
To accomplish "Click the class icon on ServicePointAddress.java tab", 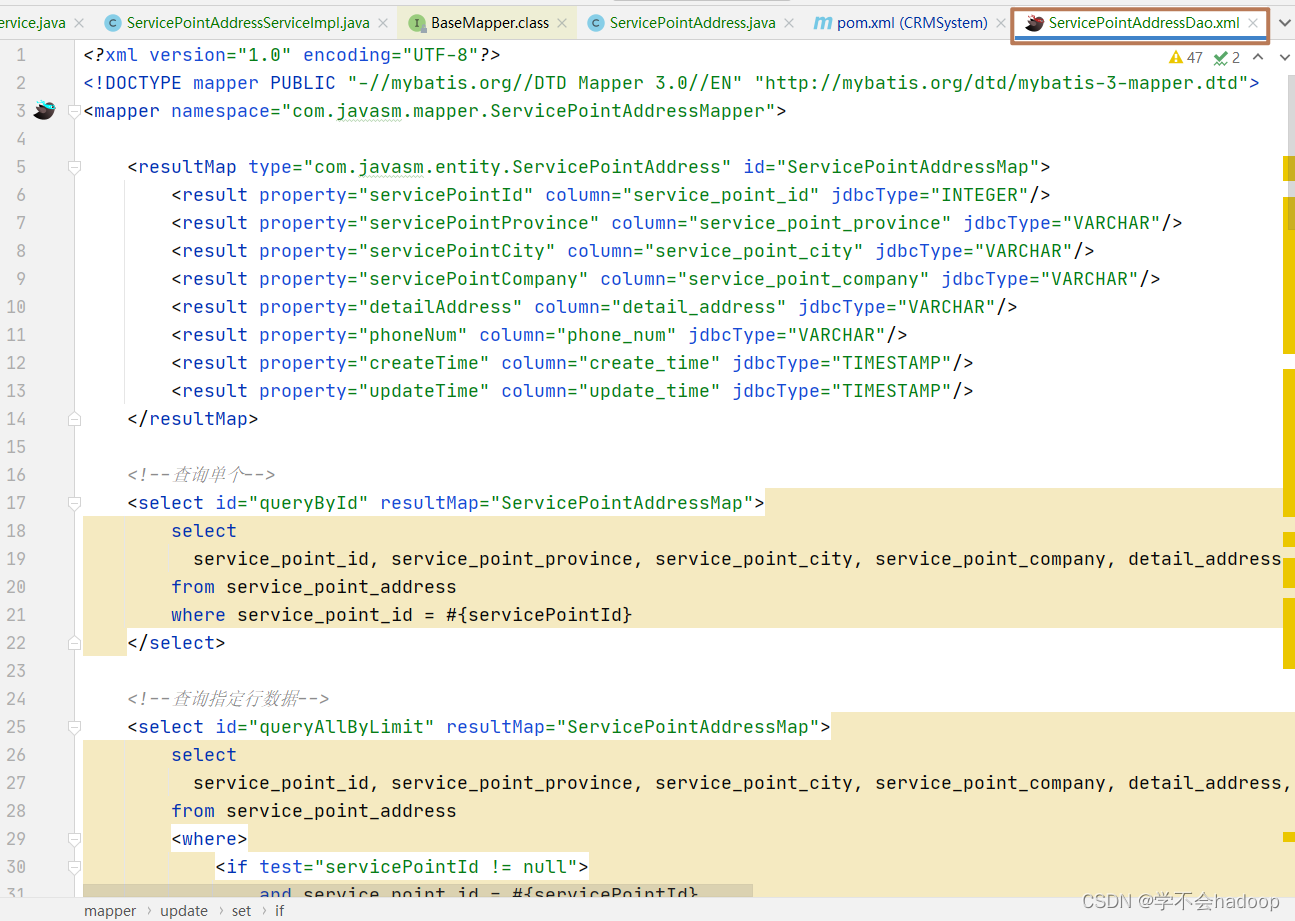I will point(597,21).
